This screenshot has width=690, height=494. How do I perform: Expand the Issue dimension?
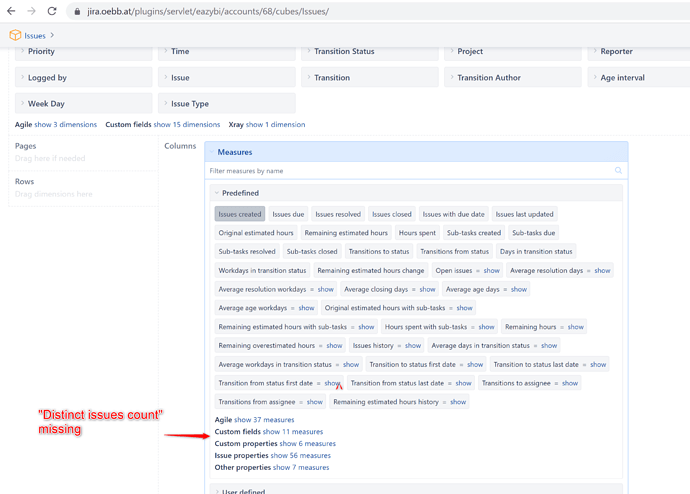point(227,77)
